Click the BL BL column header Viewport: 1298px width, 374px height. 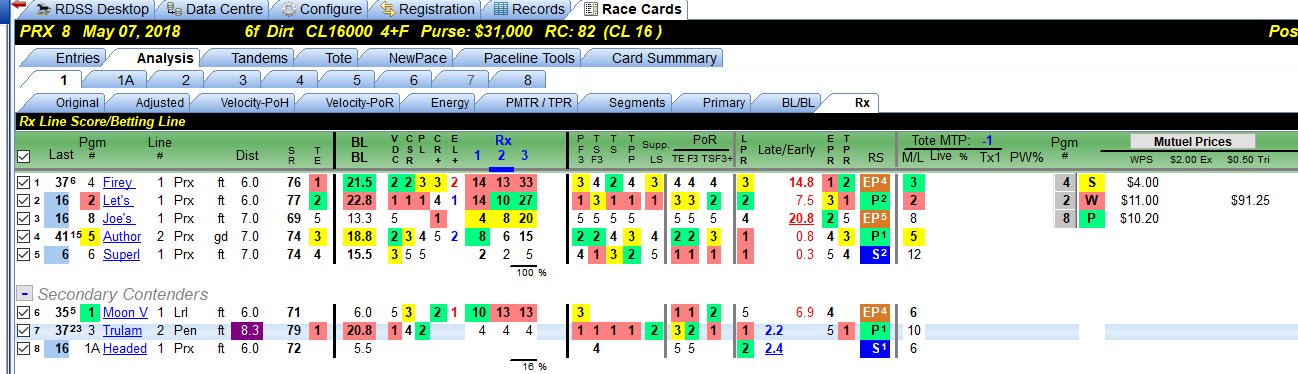(359, 149)
